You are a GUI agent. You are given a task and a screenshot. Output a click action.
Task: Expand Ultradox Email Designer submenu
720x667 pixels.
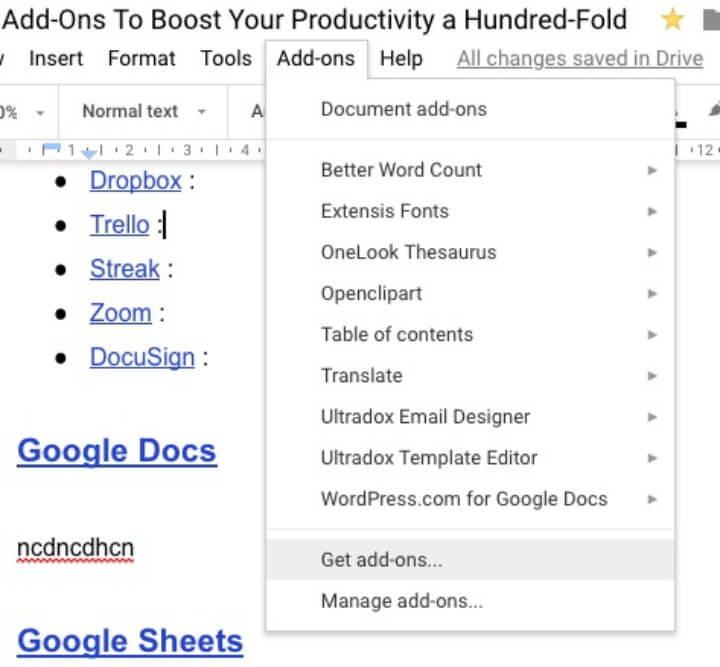[470, 417]
